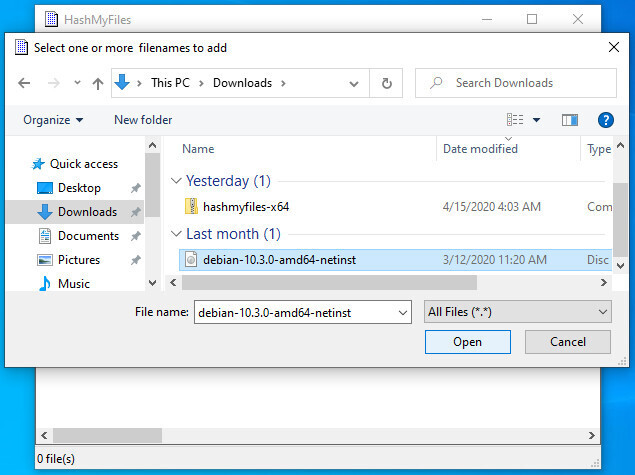Viewport: 635px width, 475px height.
Task: Go back using the back arrow
Action: [24, 83]
